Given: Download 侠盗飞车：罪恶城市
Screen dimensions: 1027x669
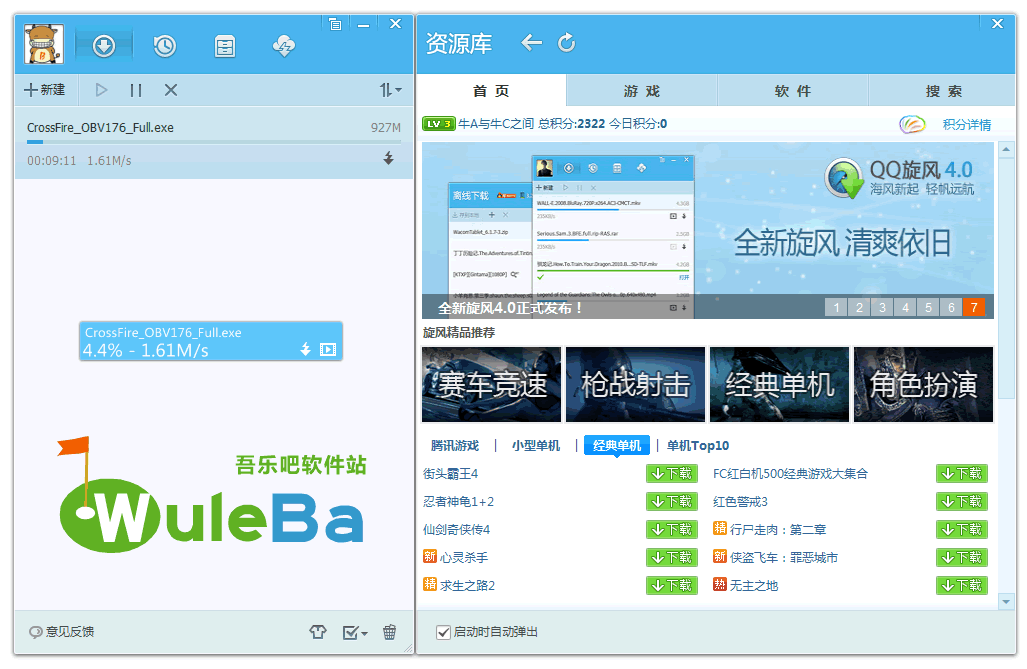Looking at the screenshot, I should click(x=962, y=558).
